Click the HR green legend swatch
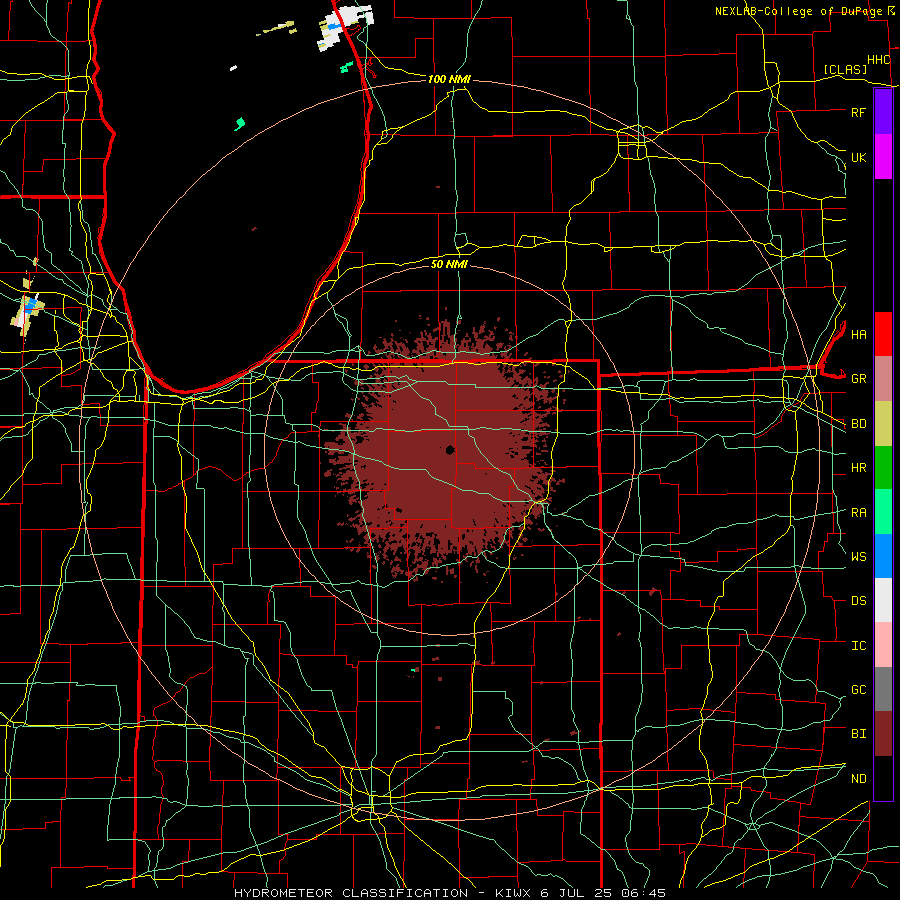 coord(883,468)
